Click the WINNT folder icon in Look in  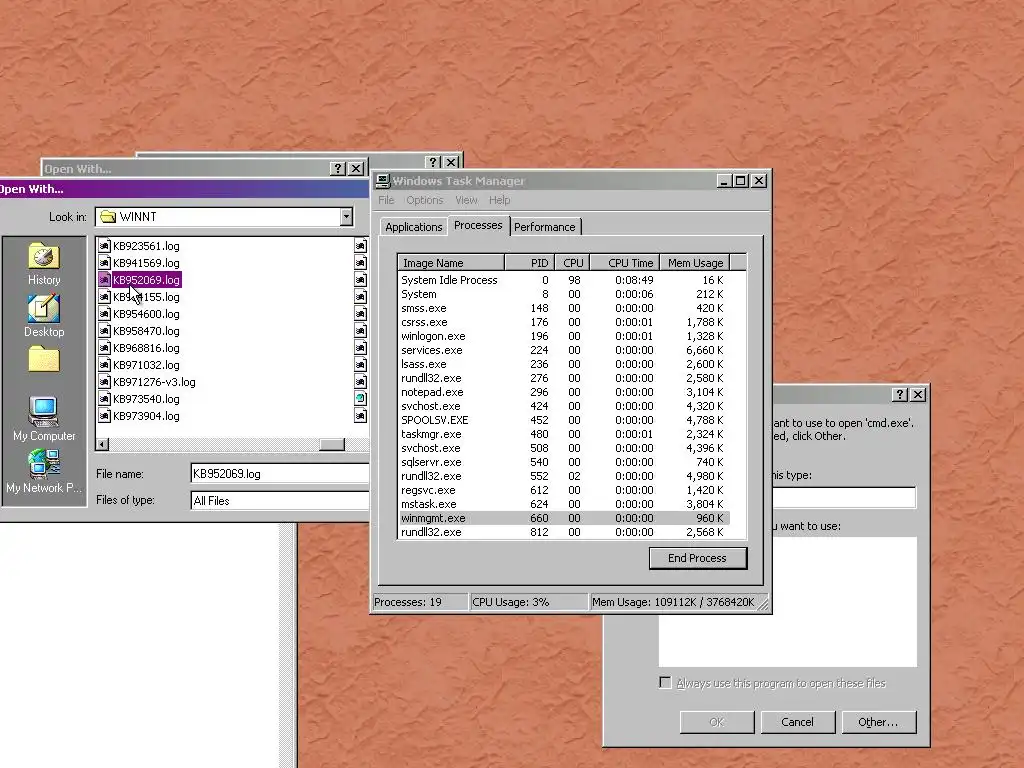point(108,217)
